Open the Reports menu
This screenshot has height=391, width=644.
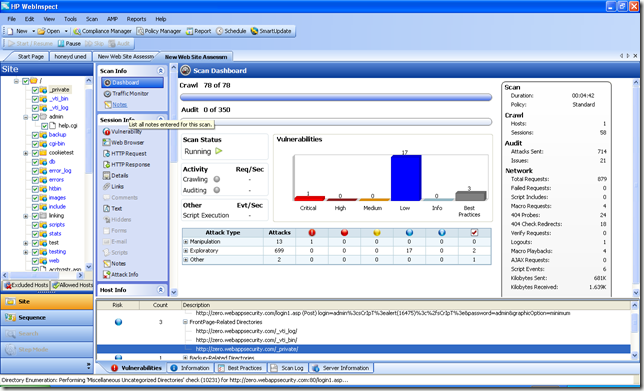pyautogui.click(x=136, y=19)
